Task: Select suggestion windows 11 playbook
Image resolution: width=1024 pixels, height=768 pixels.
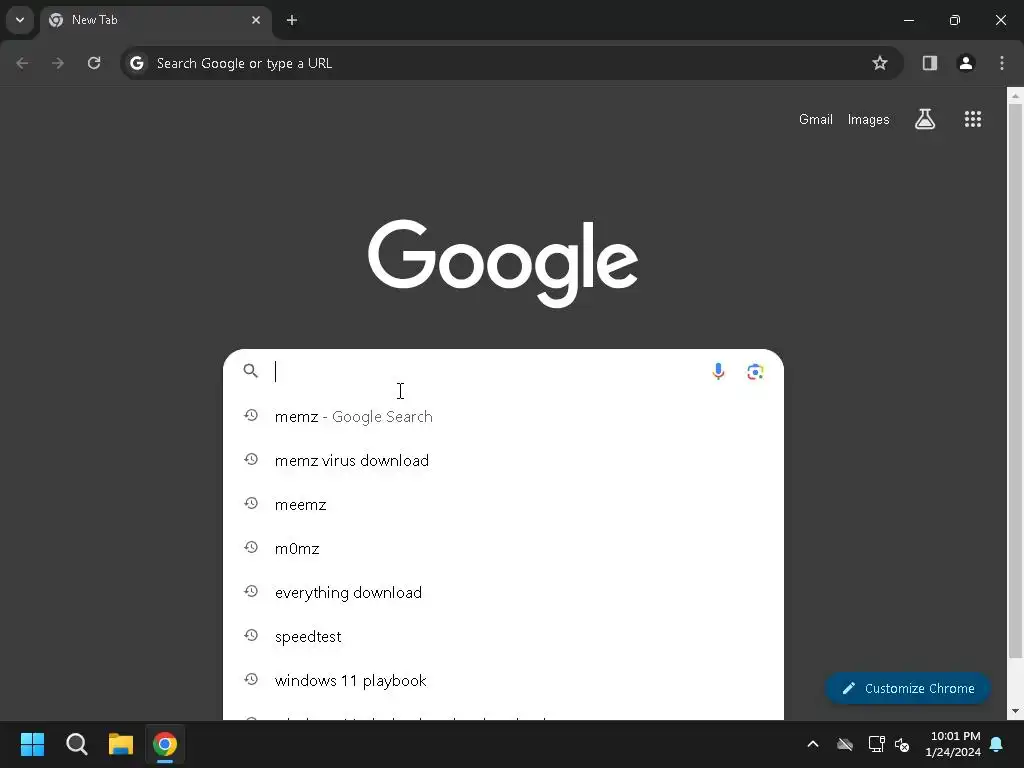Action: (504, 680)
